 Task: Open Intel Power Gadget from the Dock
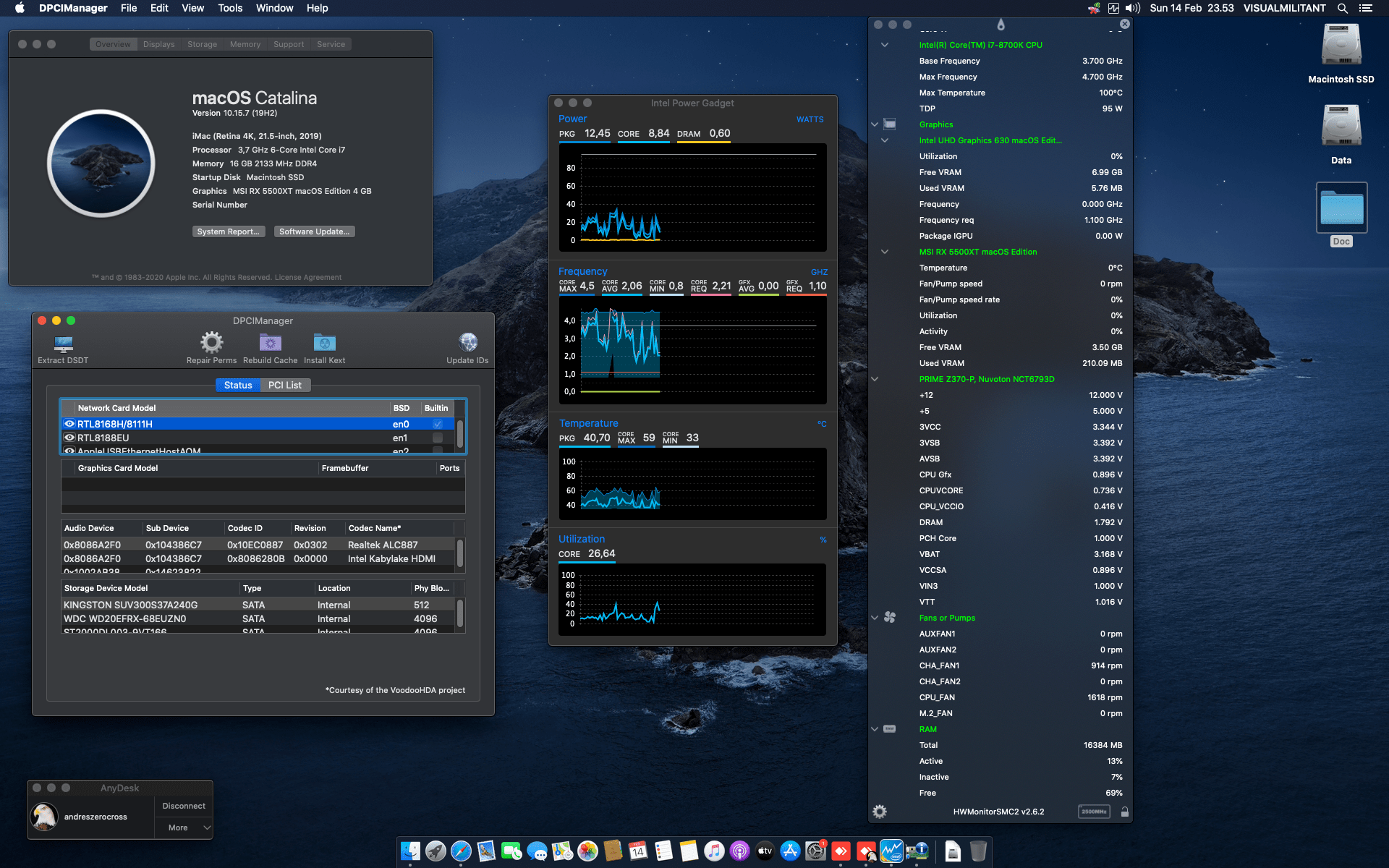coord(891,851)
